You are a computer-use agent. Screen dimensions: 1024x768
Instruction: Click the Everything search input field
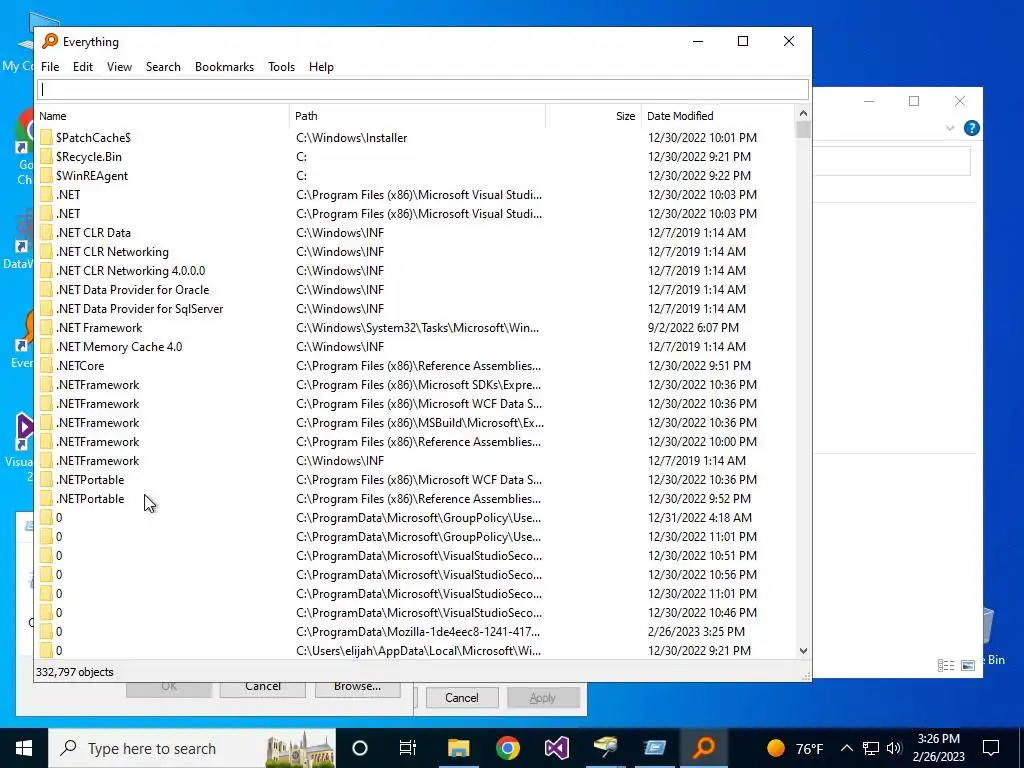(x=423, y=90)
